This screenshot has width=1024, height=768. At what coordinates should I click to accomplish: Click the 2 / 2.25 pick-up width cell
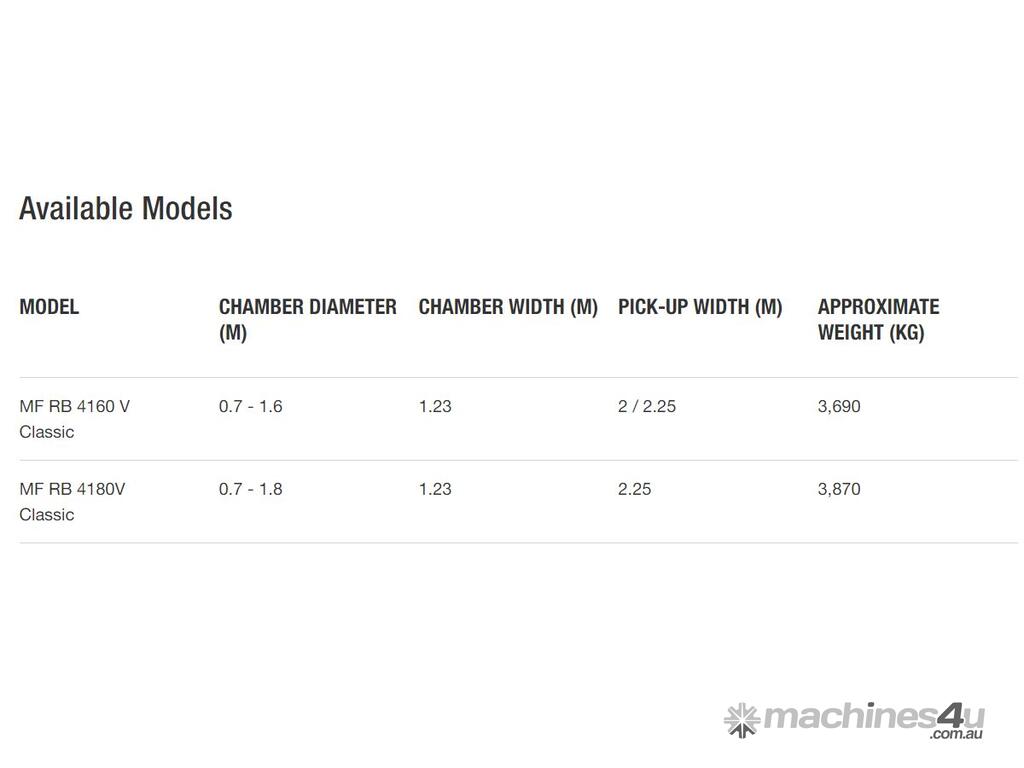click(x=647, y=406)
